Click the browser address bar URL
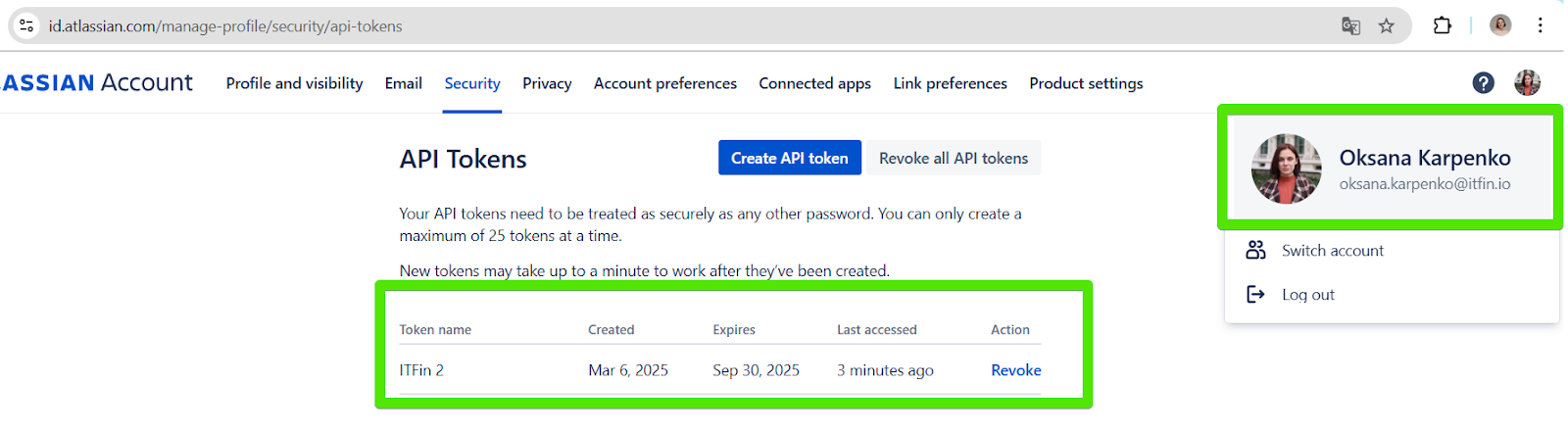 (x=225, y=26)
